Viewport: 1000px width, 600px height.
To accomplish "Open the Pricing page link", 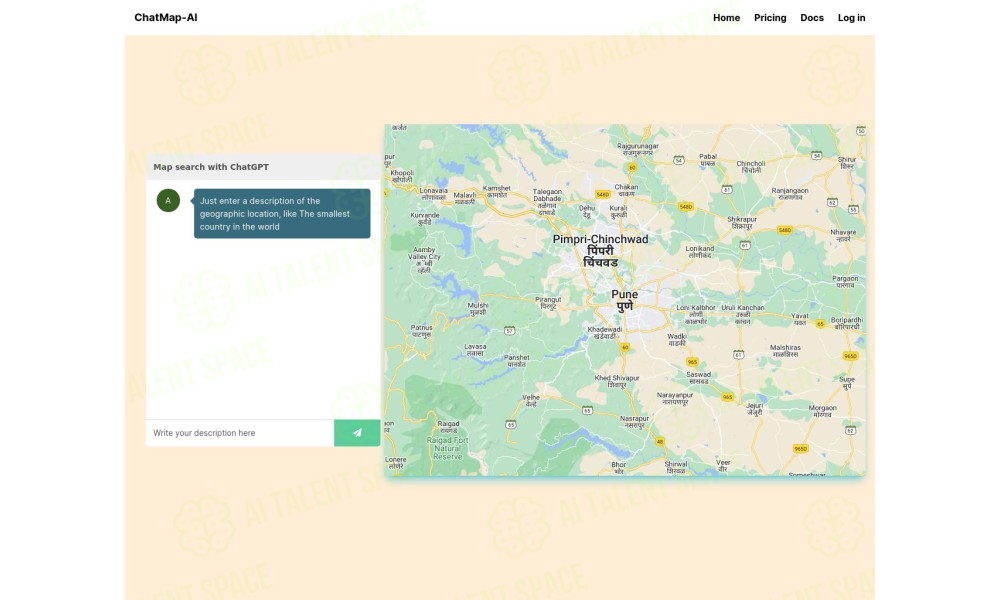I will pos(770,18).
